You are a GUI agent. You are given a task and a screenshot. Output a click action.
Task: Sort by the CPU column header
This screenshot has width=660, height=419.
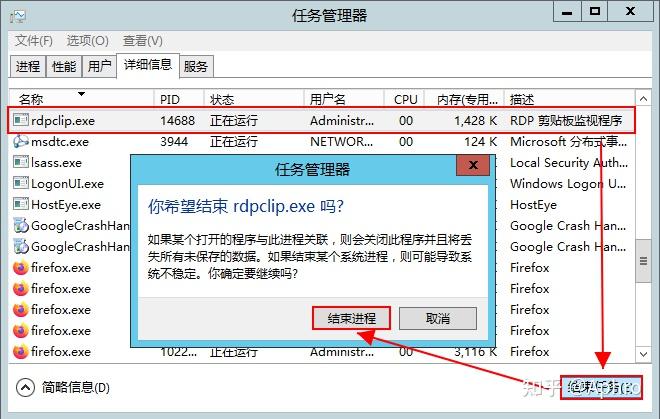pyautogui.click(x=405, y=99)
